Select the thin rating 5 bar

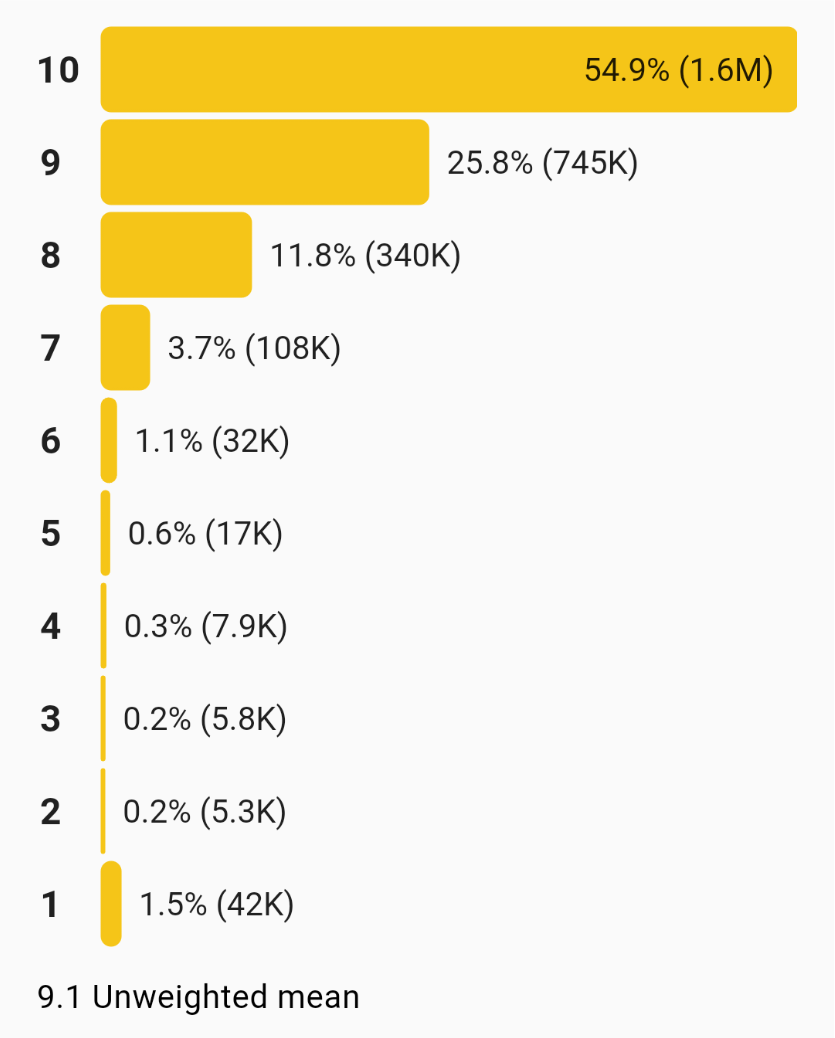pyautogui.click(x=105, y=533)
